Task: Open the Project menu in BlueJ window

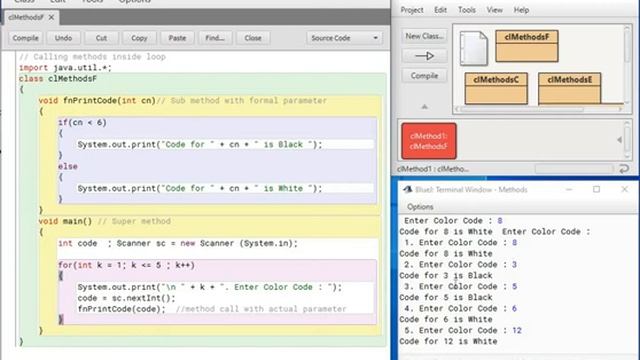Action: point(411,10)
